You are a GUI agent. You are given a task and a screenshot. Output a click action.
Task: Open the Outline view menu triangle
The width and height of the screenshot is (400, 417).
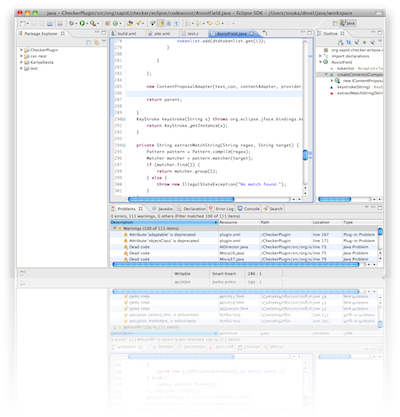pos(380,41)
